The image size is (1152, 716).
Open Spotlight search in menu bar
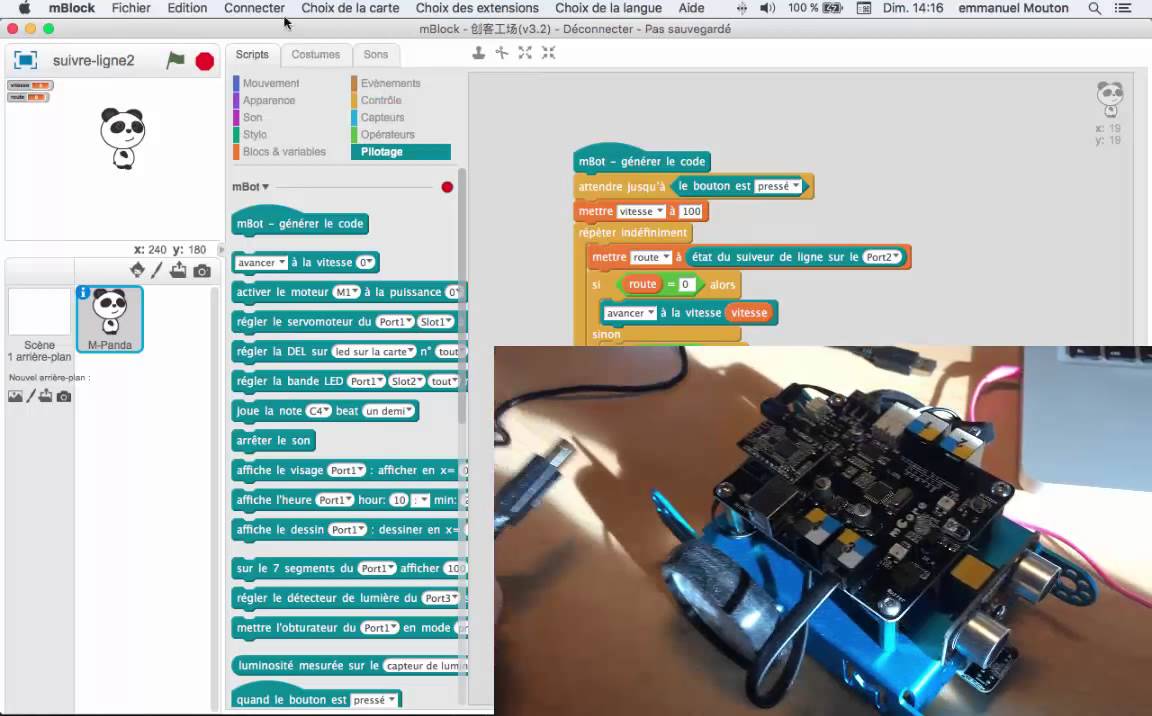tap(1095, 8)
